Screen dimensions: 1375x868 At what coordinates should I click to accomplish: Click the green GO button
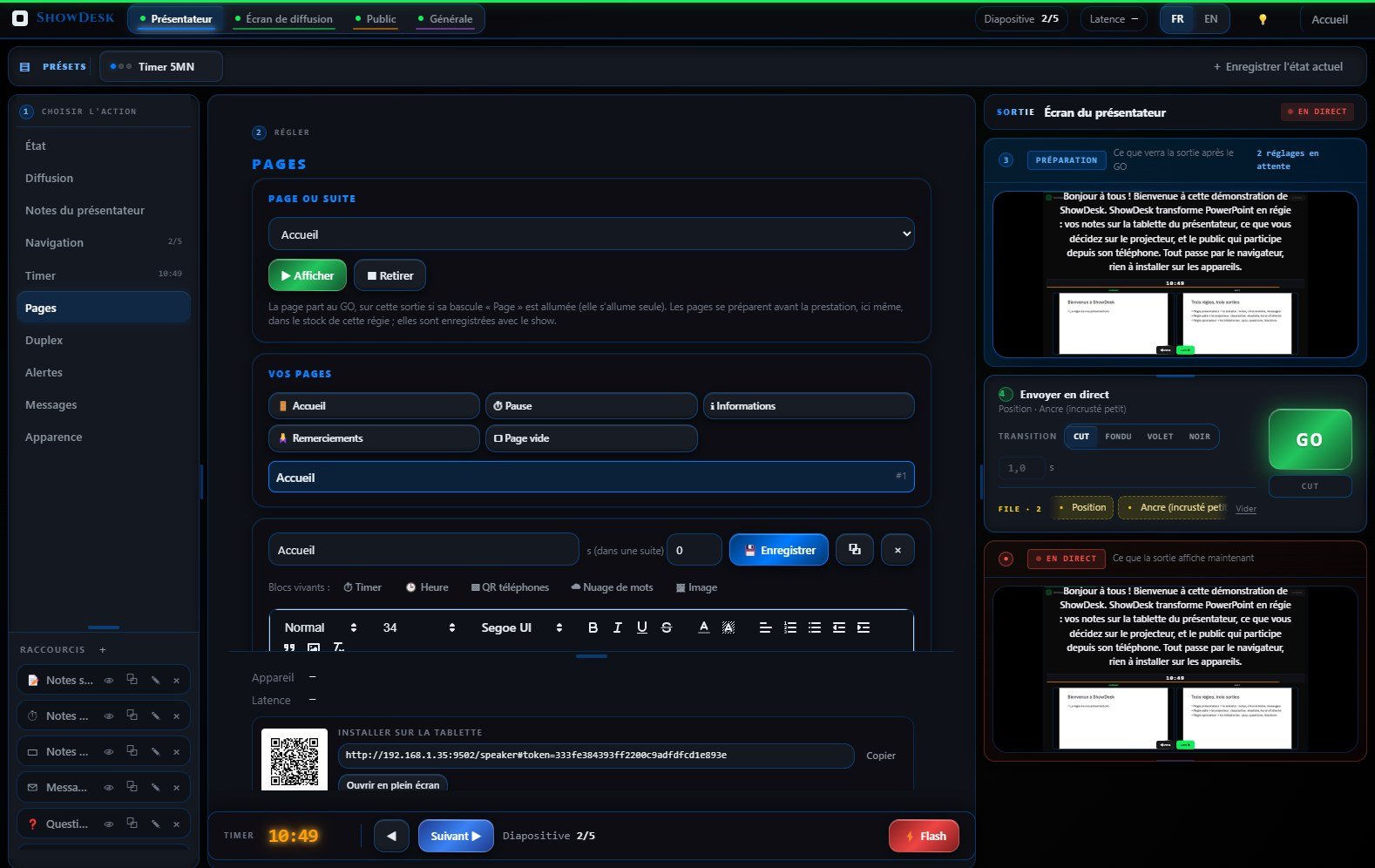click(x=1310, y=440)
